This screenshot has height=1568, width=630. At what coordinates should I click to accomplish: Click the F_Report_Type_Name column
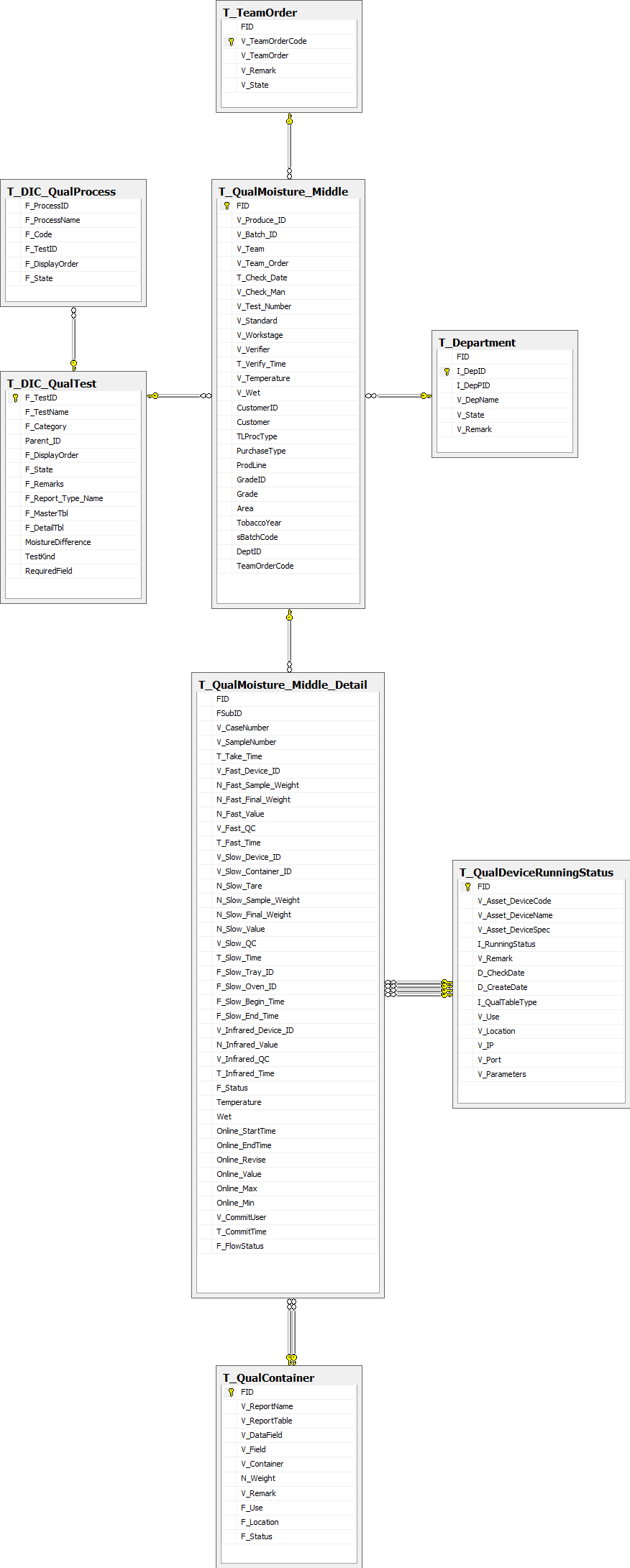(x=73, y=498)
